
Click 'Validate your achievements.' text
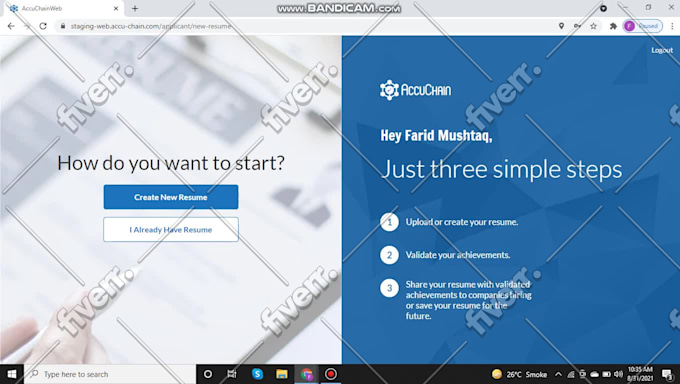pyautogui.click(x=458, y=255)
